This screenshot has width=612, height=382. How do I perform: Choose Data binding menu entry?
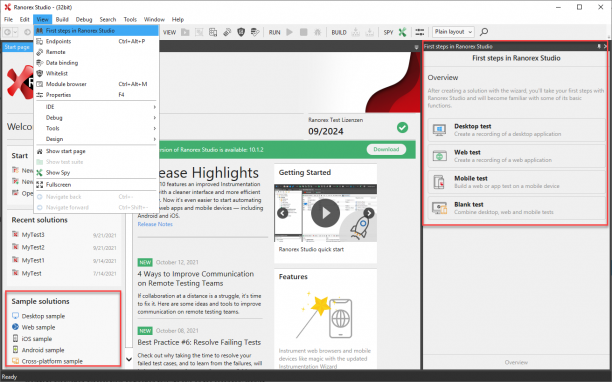tap(96, 63)
